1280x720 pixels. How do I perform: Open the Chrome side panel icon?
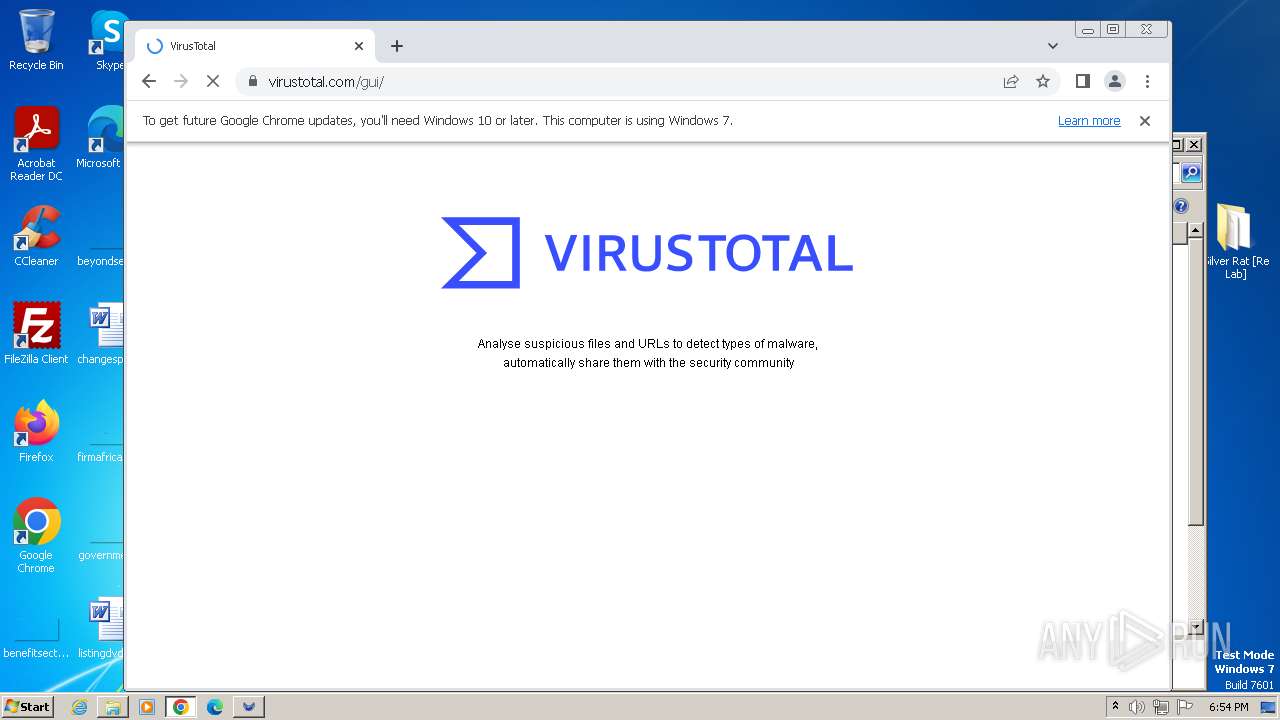(1083, 81)
